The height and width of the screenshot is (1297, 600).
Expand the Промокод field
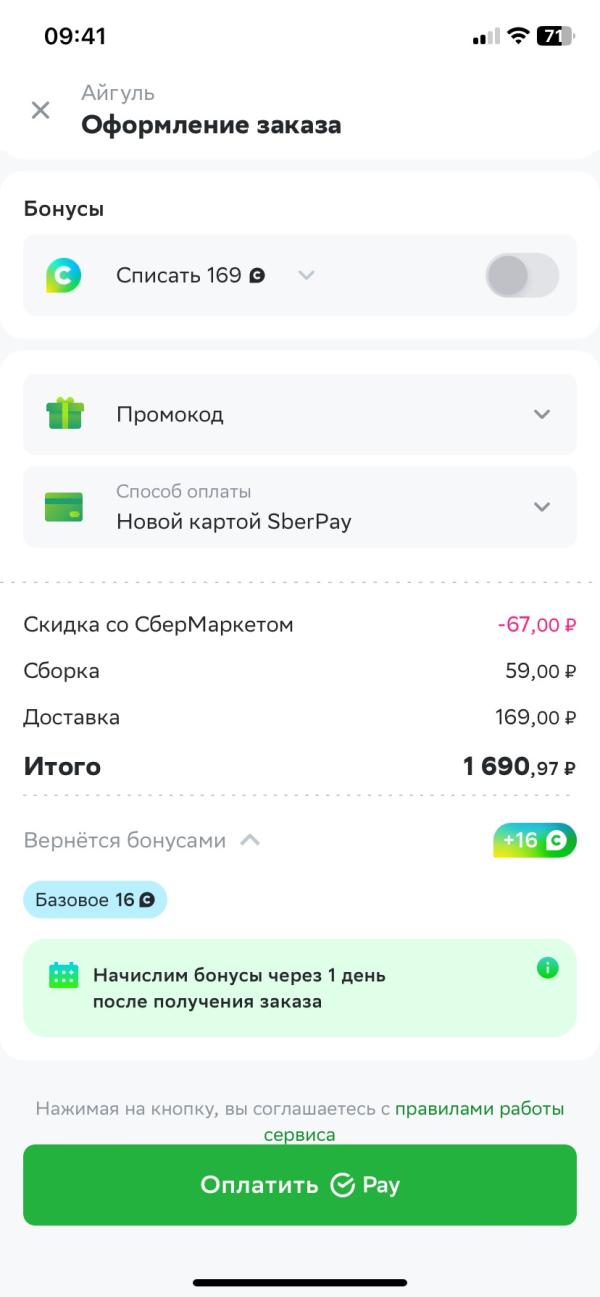tap(300, 414)
